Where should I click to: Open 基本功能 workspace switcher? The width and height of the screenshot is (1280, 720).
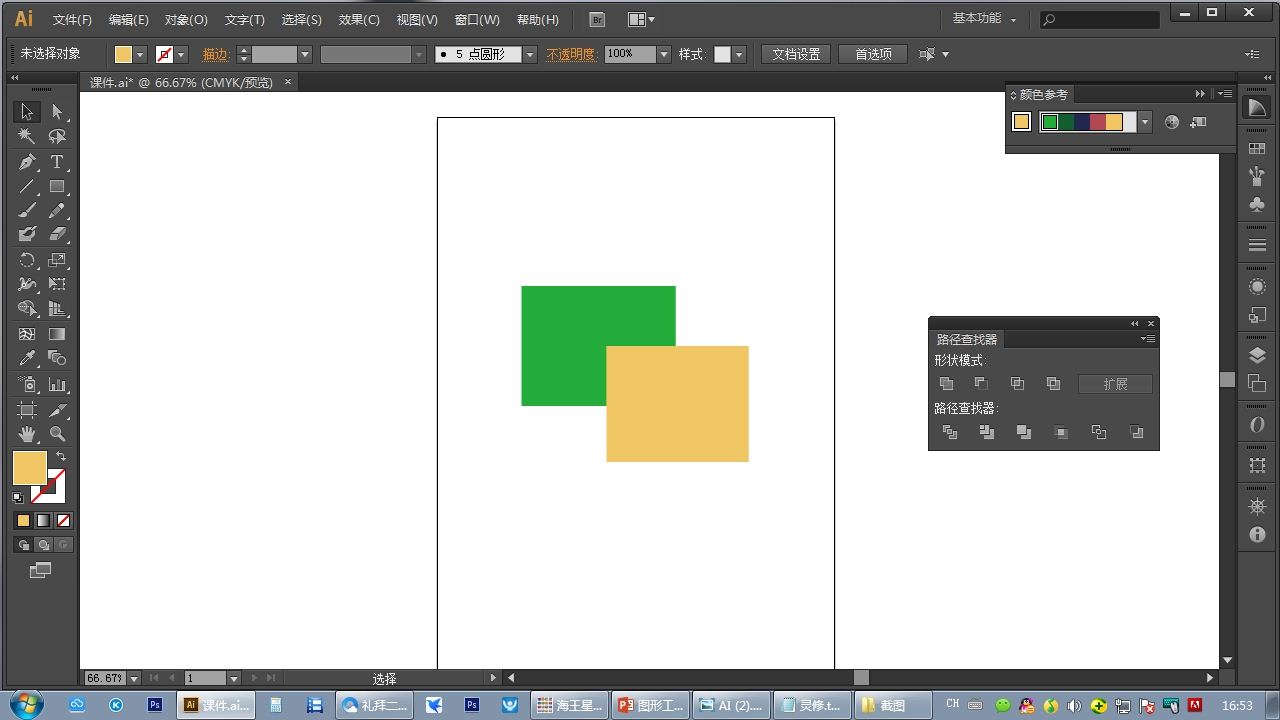[x=984, y=19]
